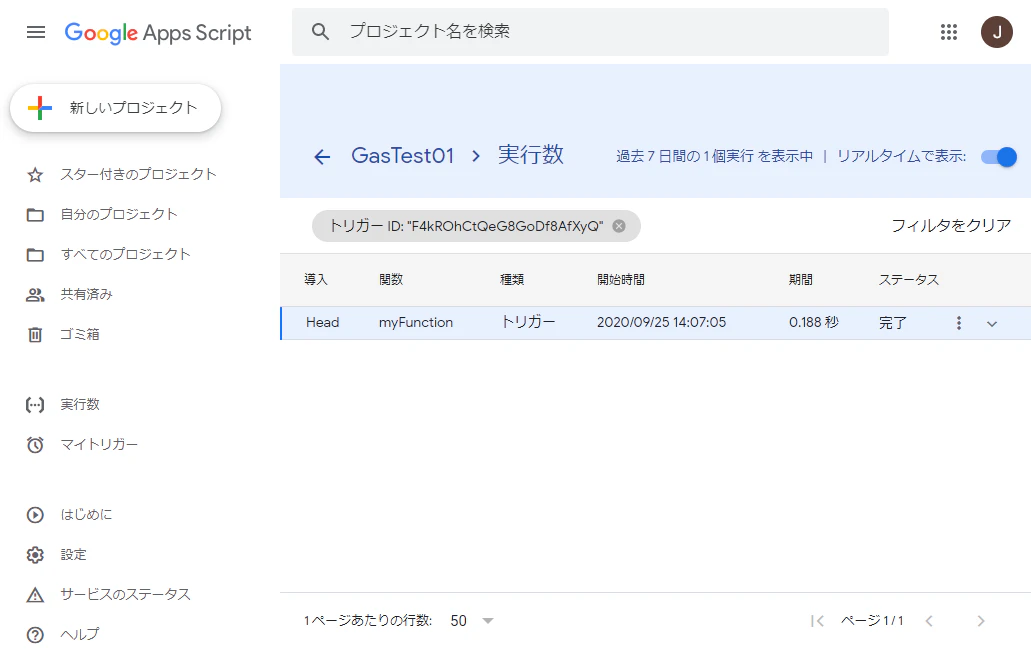Click the warning triangle service status icon

pyautogui.click(x=35, y=595)
